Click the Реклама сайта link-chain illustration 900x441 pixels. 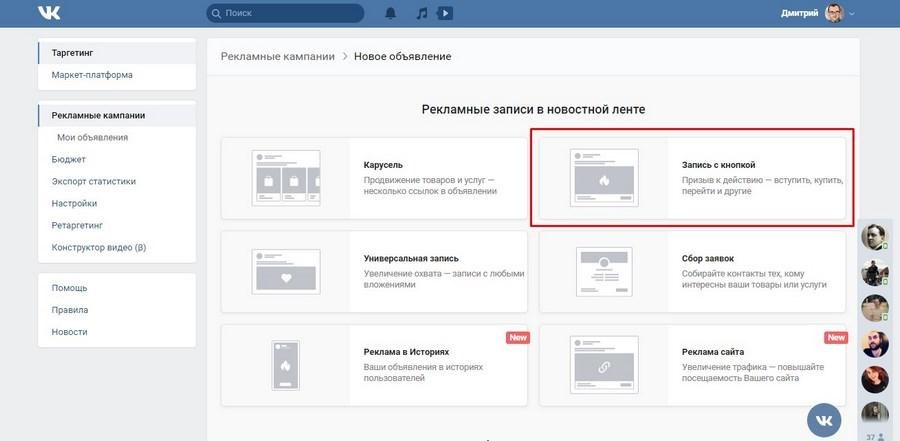pos(604,365)
